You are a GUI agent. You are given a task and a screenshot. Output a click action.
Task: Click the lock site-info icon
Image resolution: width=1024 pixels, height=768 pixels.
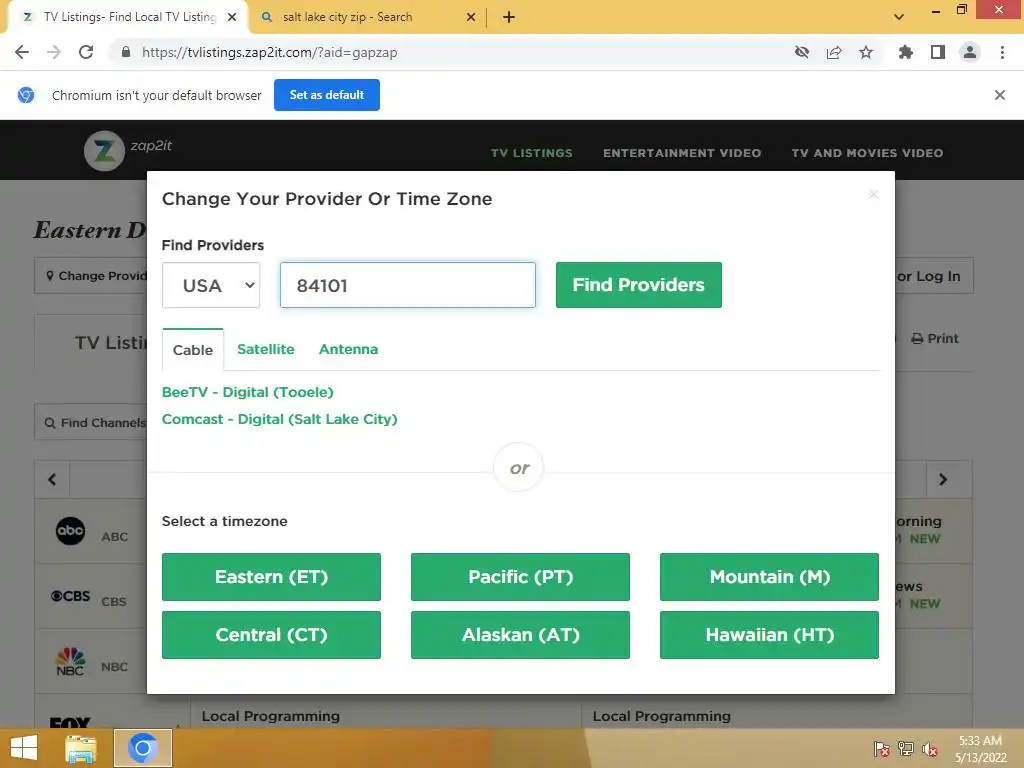pos(126,52)
